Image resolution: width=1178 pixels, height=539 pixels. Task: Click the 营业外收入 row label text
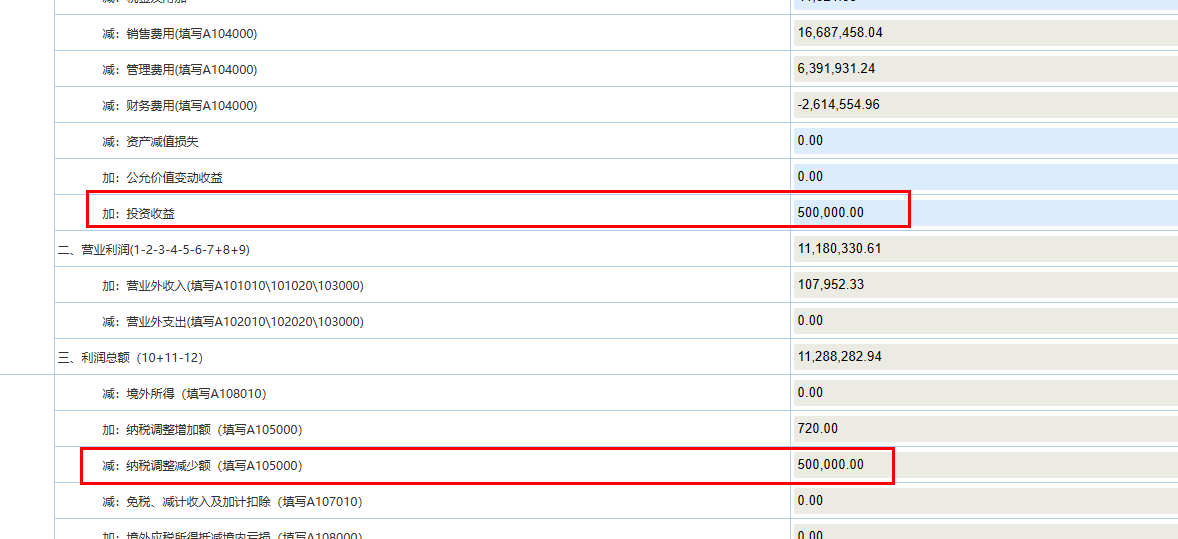click(x=232, y=286)
